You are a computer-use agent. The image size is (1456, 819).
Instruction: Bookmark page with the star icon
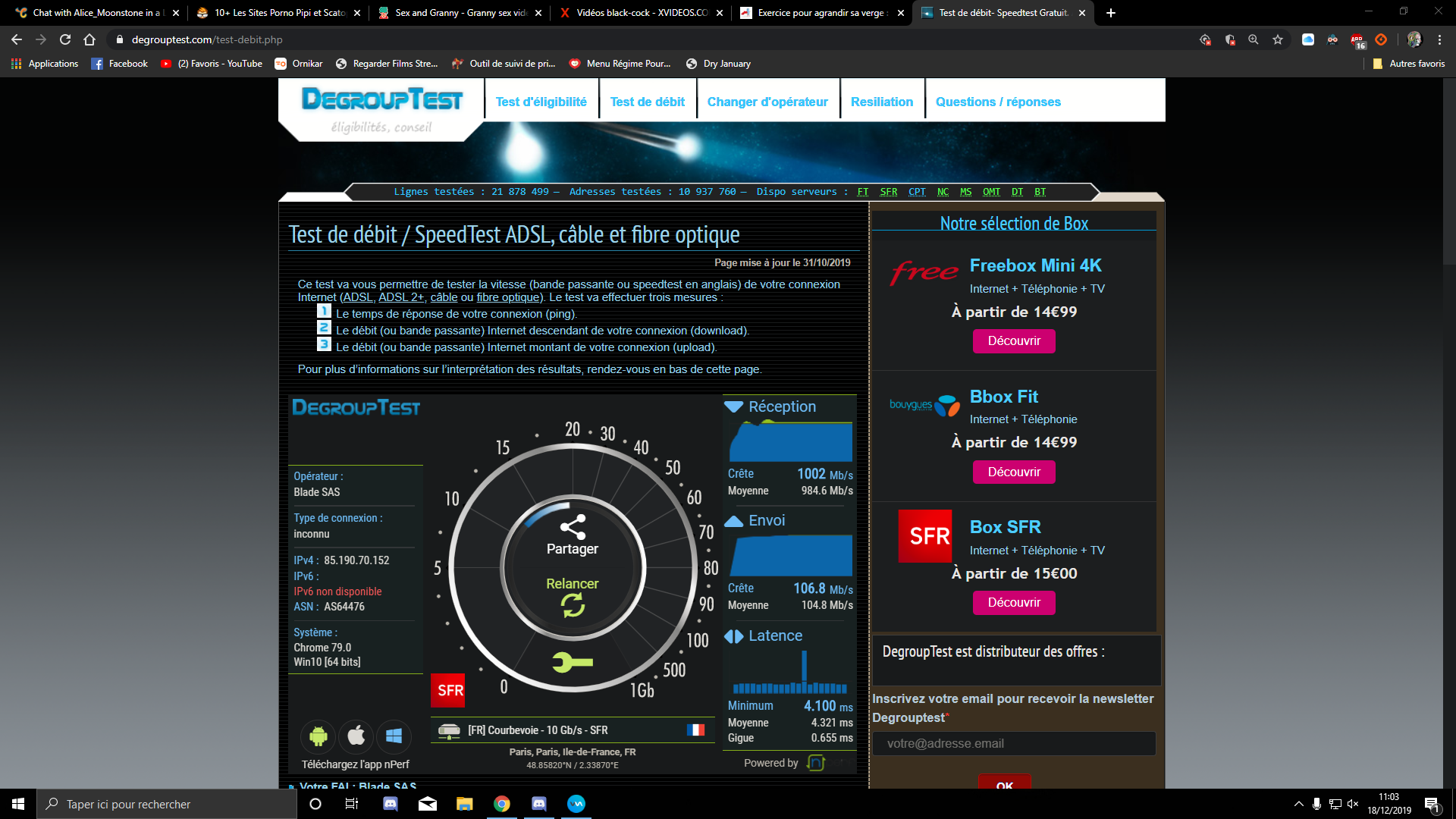(1278, 39)
